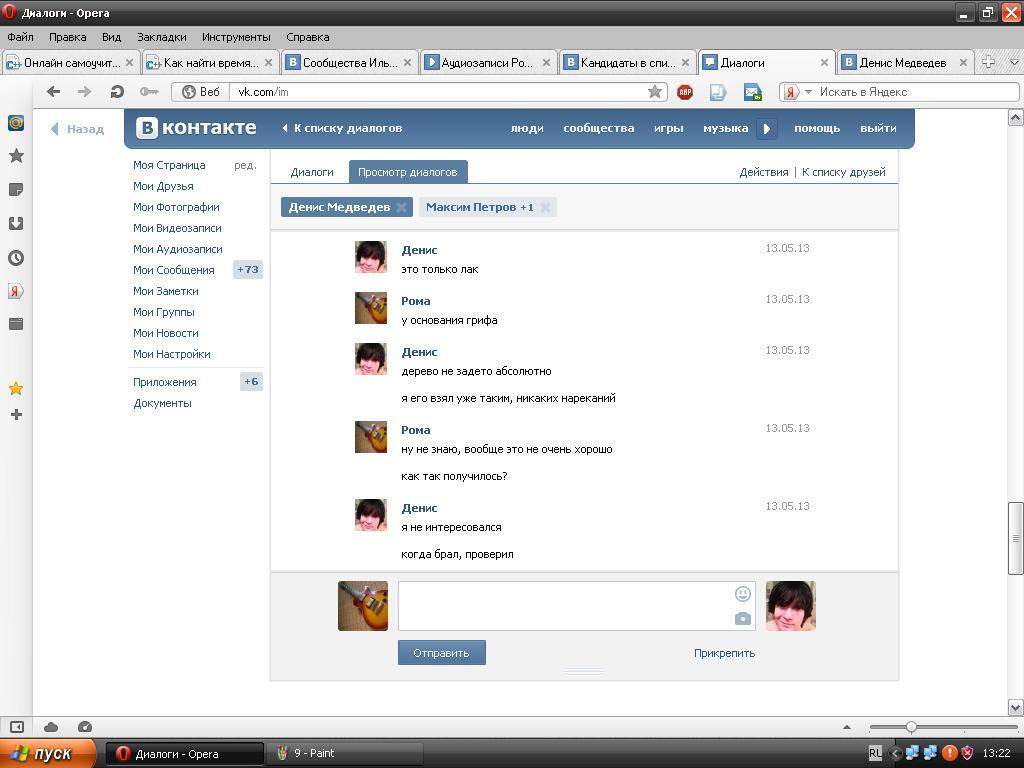Open the password wand key icon

(149, 92)
